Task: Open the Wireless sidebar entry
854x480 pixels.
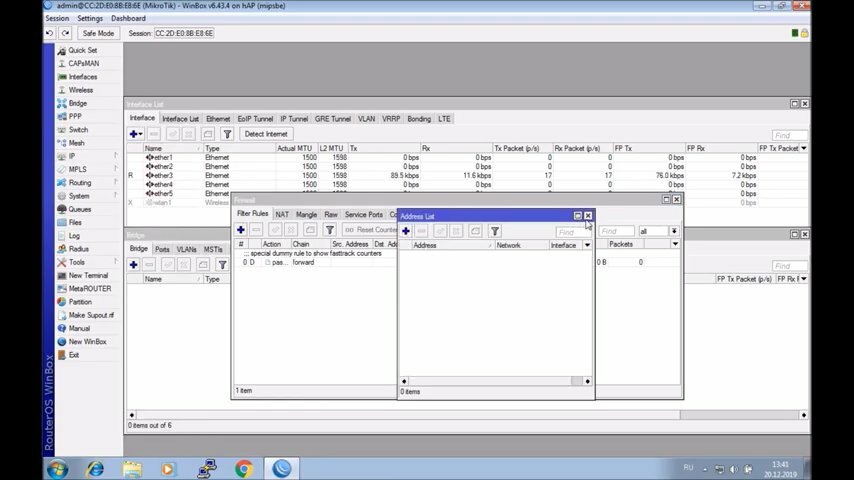Action: pyautogui.click(x=81, y=90)
